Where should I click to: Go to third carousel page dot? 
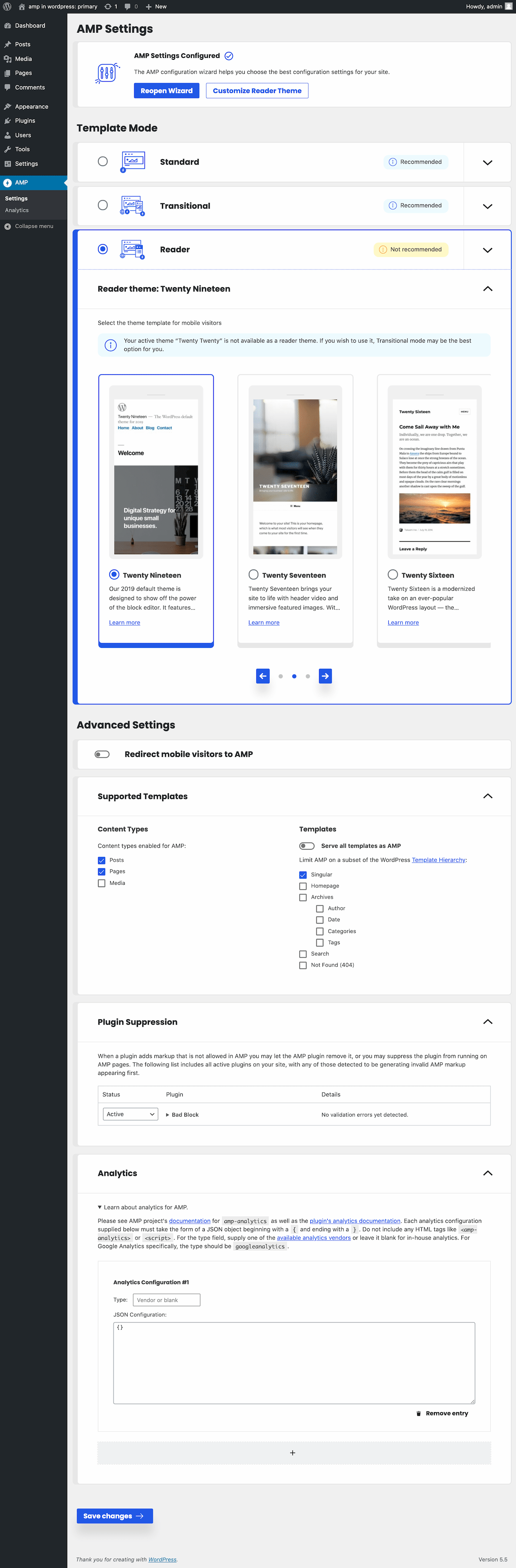point(308,676)
